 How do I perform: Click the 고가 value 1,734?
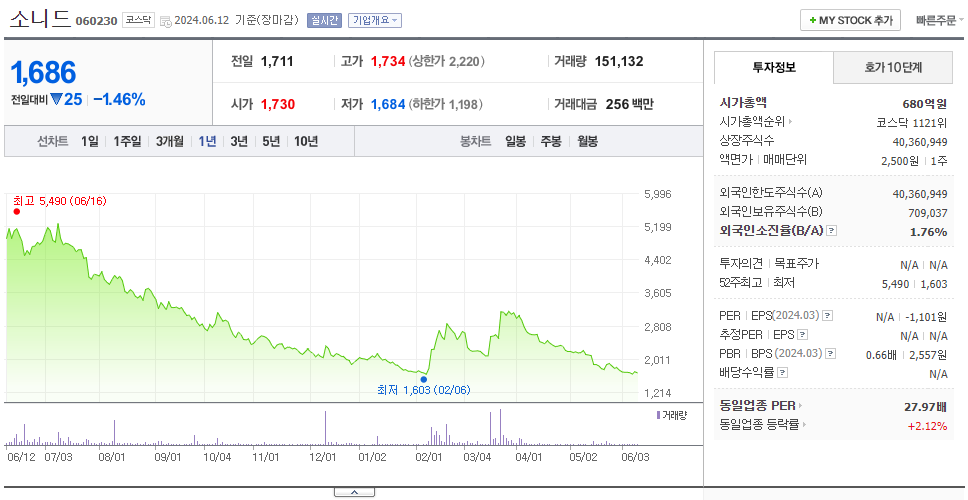[388, 61]
